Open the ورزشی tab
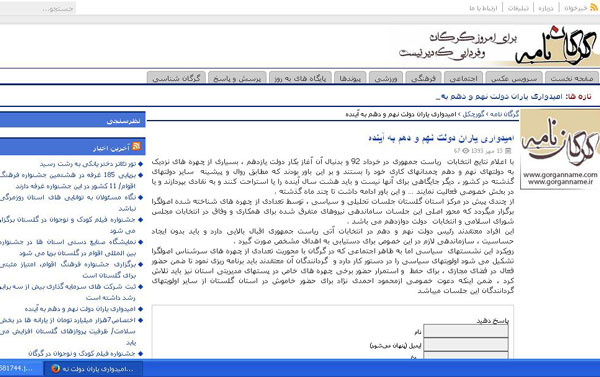 tap(386, 78)
